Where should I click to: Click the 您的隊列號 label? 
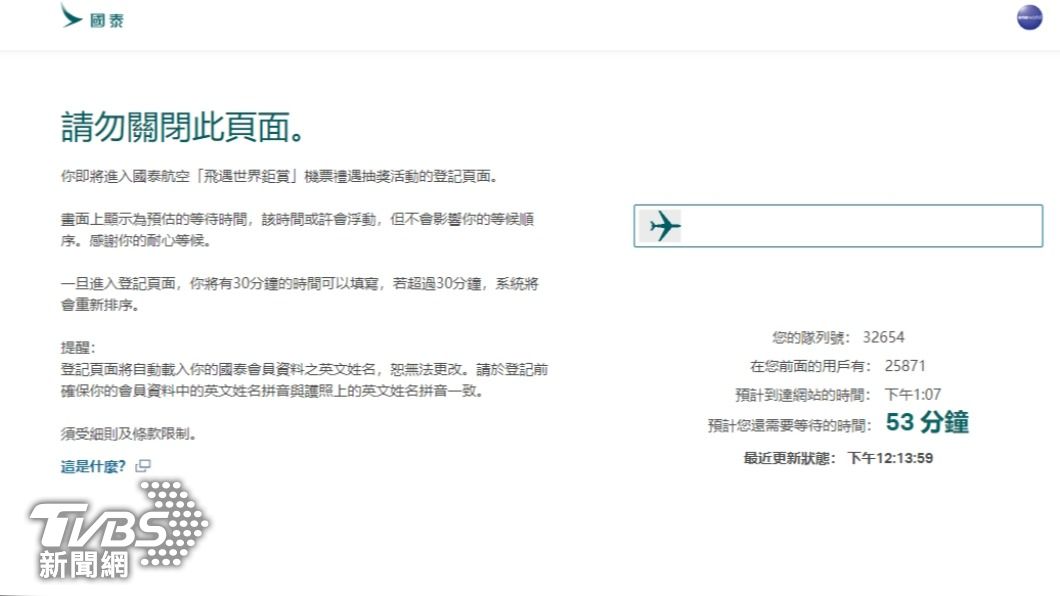coord(811,338)
